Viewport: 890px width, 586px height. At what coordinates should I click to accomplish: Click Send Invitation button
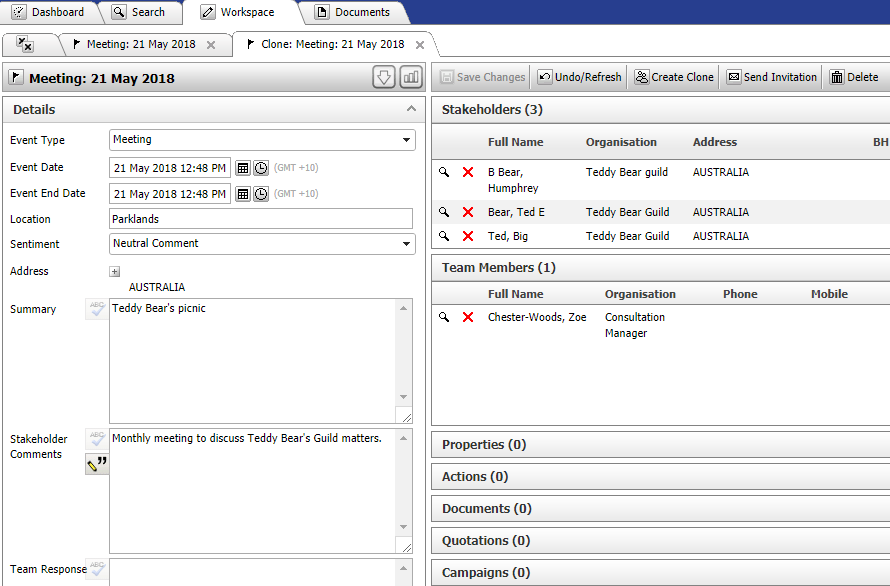773,77
